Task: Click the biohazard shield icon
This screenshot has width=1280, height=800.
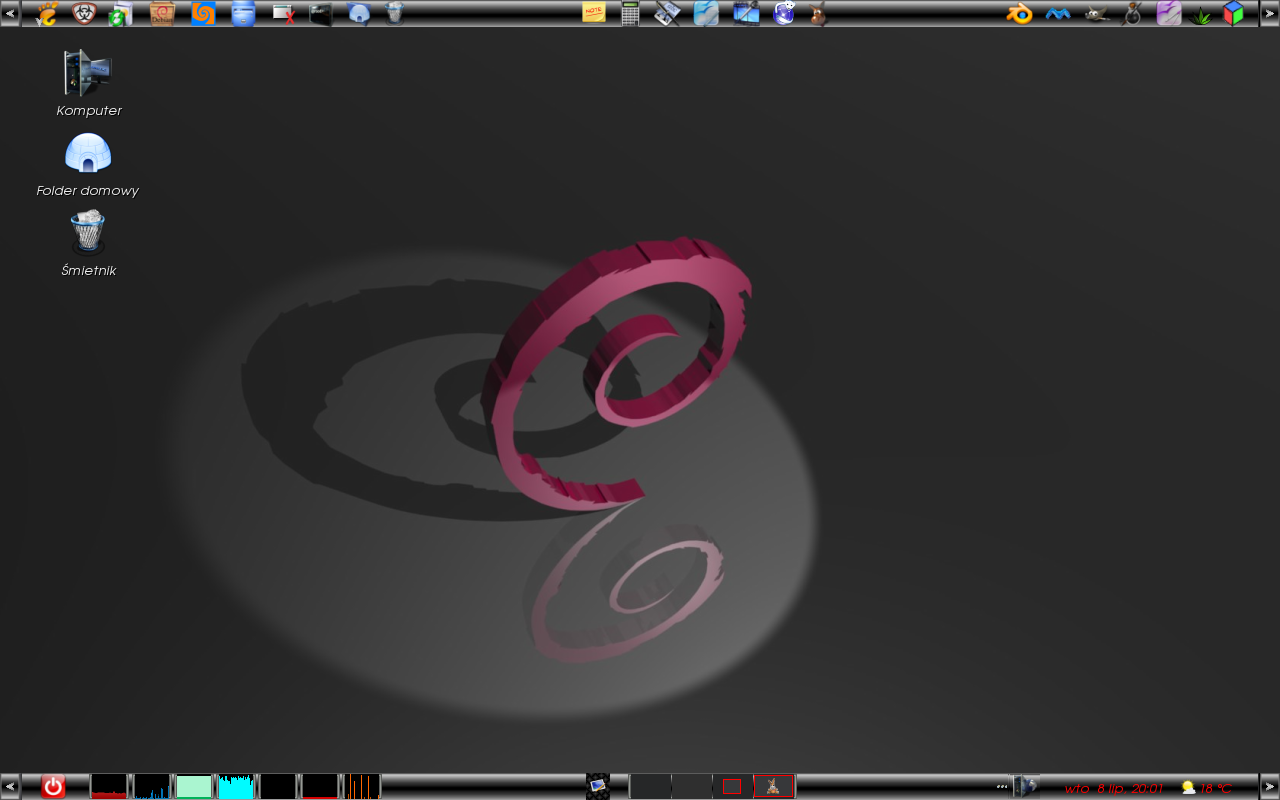Action: tap(84, 13)
